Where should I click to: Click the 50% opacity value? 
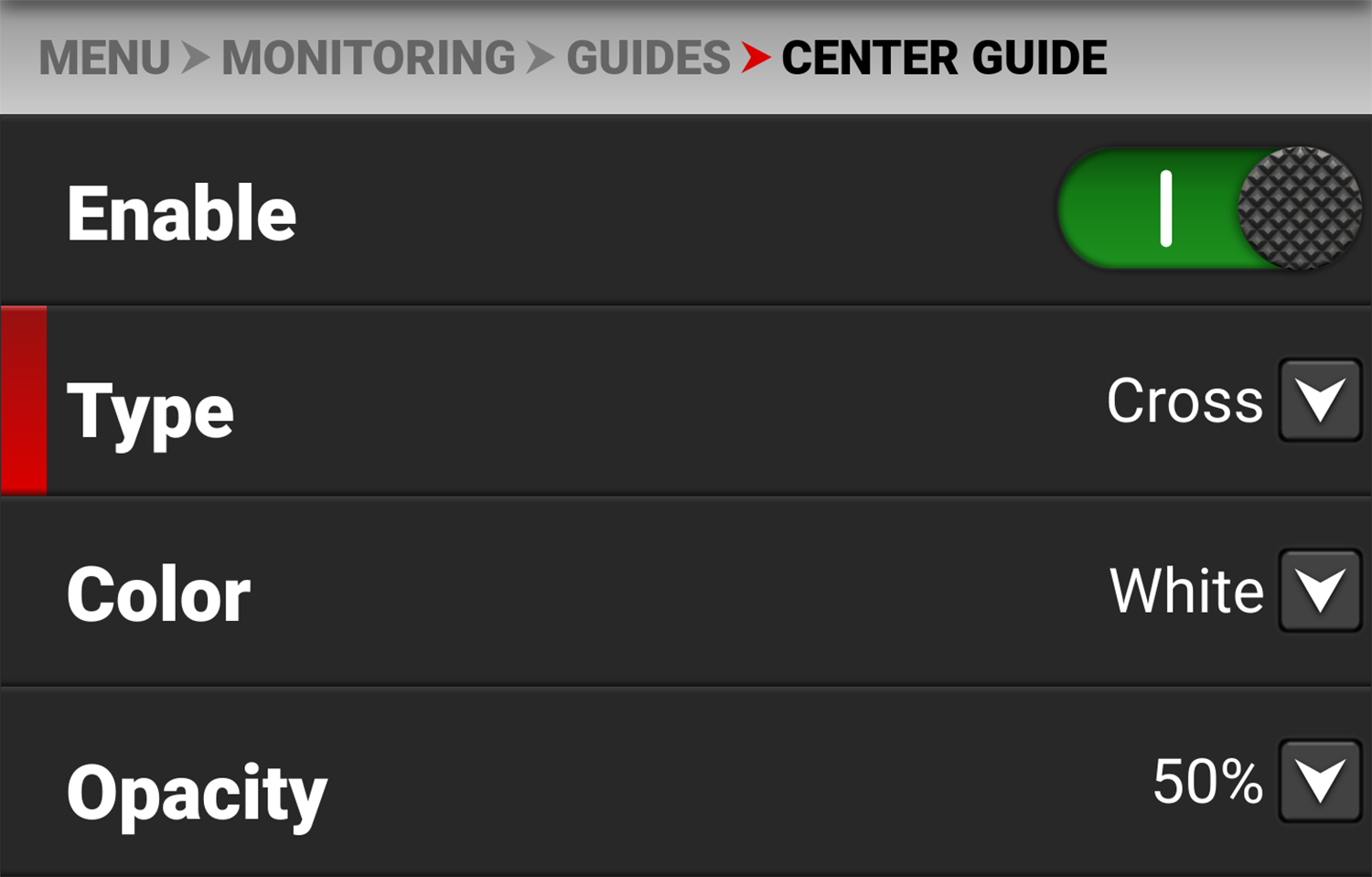[1207, 781]
